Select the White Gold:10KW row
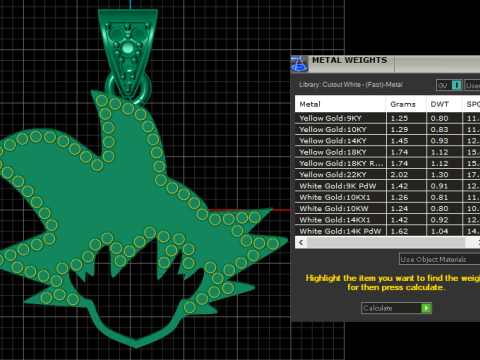Image resolution: width=480 pixels, height=360 pixels. pyautogui.click(x=387, y=208)
